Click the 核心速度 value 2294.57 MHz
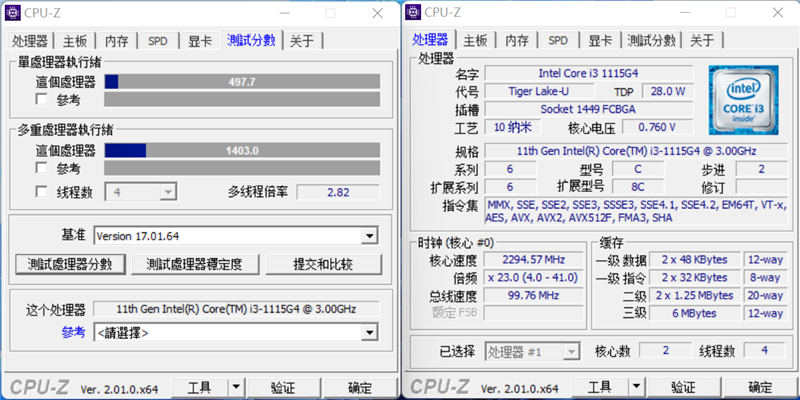 (x=533, y=260)
